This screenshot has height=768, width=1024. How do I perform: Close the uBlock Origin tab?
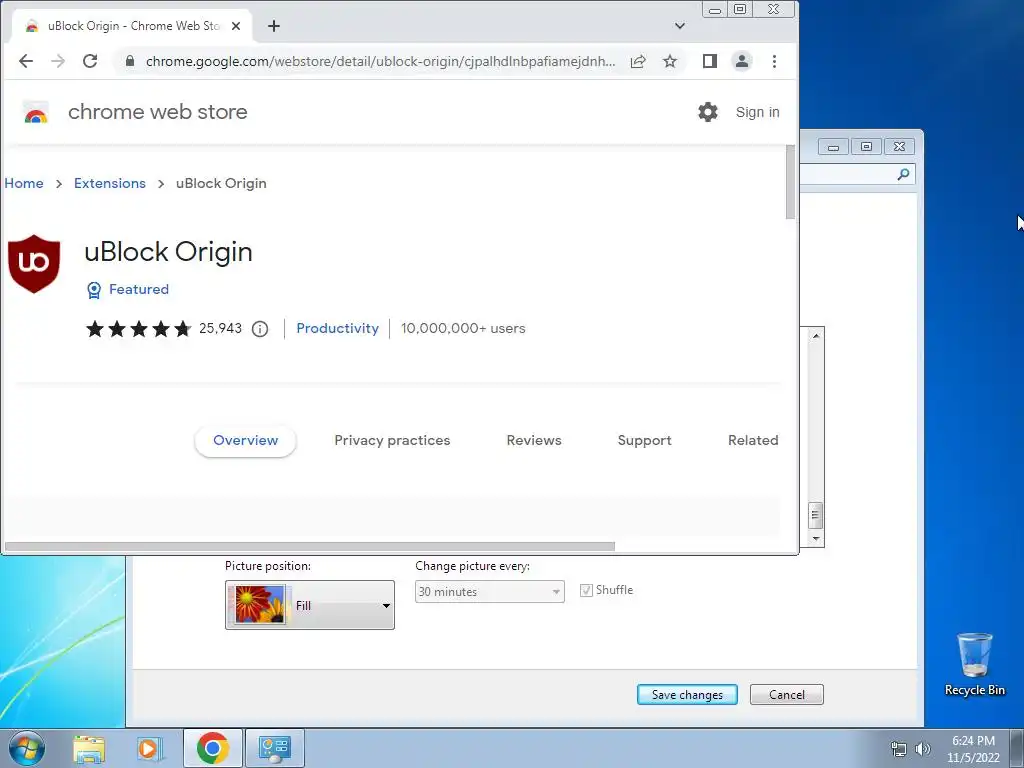pos(236,26)
